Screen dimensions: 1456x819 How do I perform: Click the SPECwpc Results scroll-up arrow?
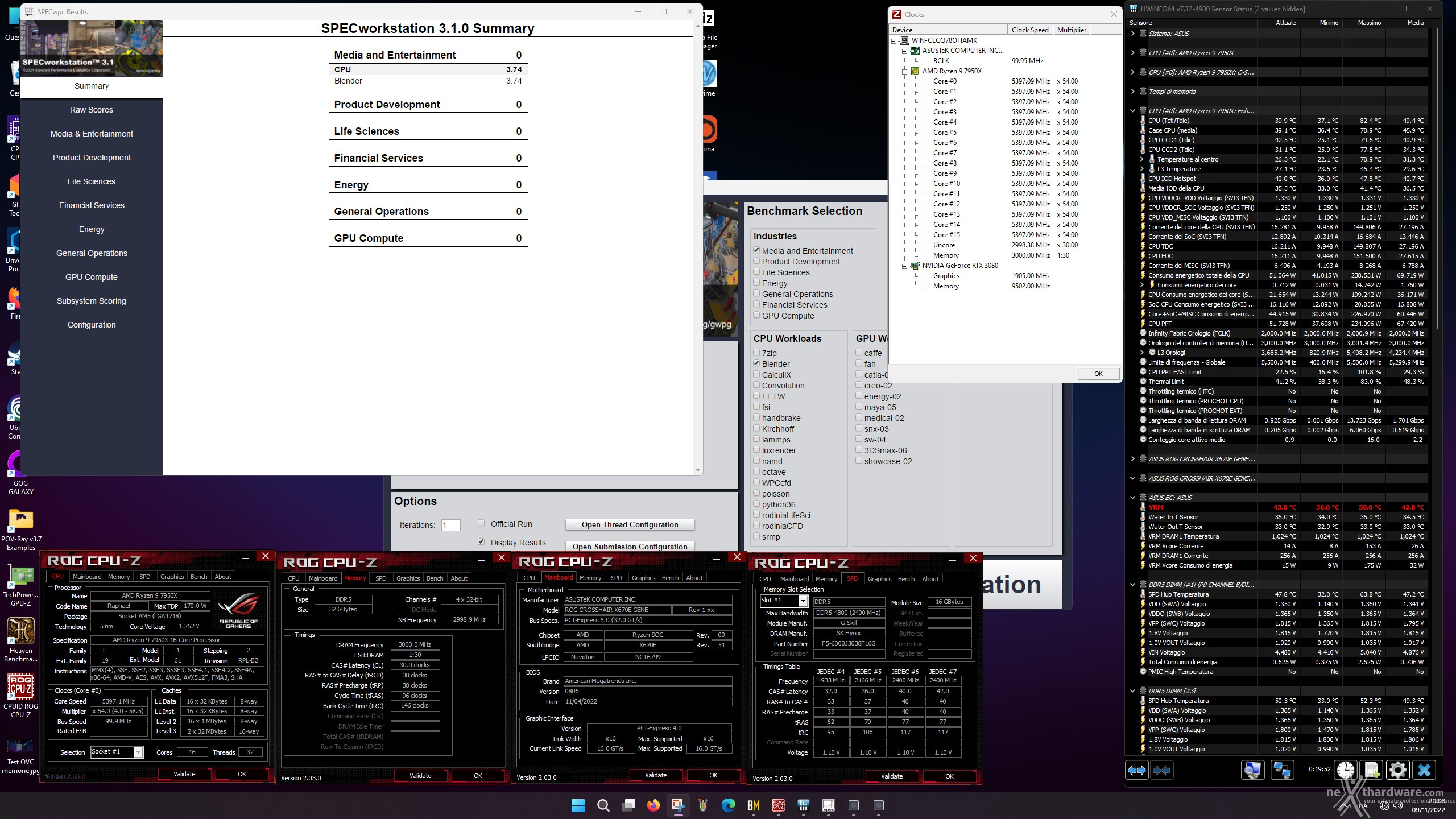point(698,26)
